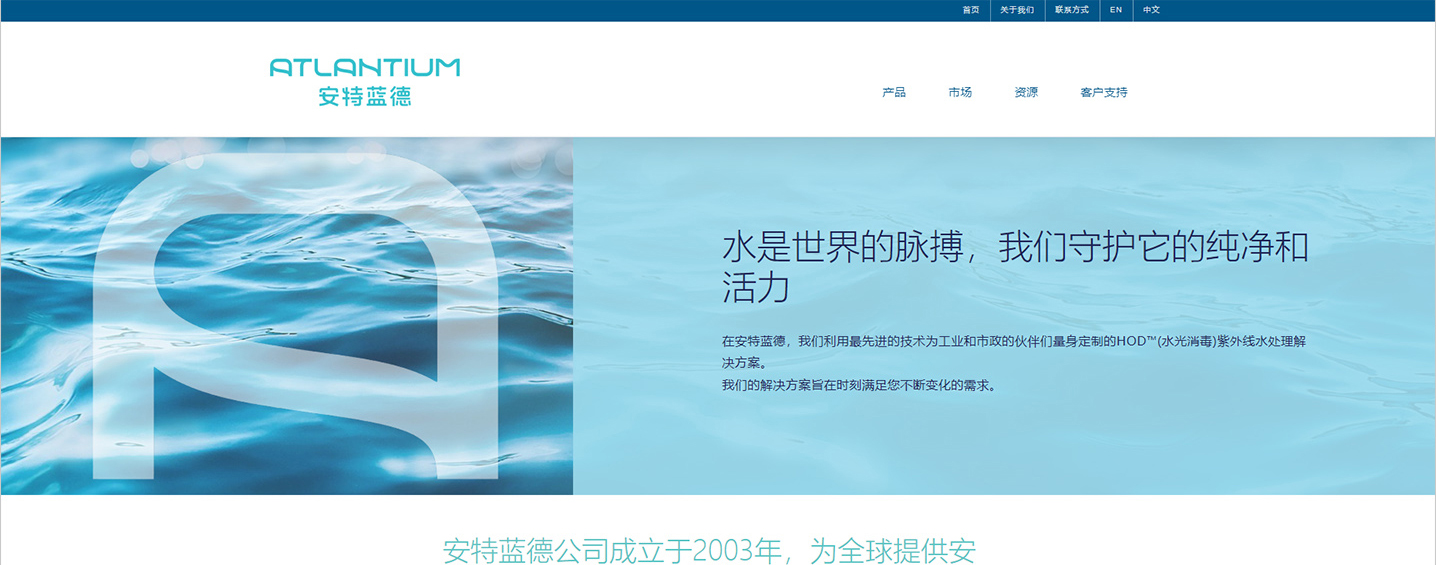Switch site language to EN

[x=1116, y=10]
